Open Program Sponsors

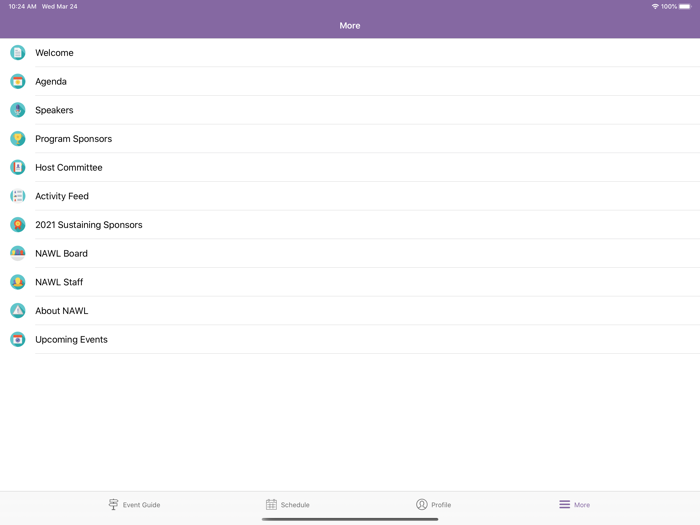click(350, 139)
